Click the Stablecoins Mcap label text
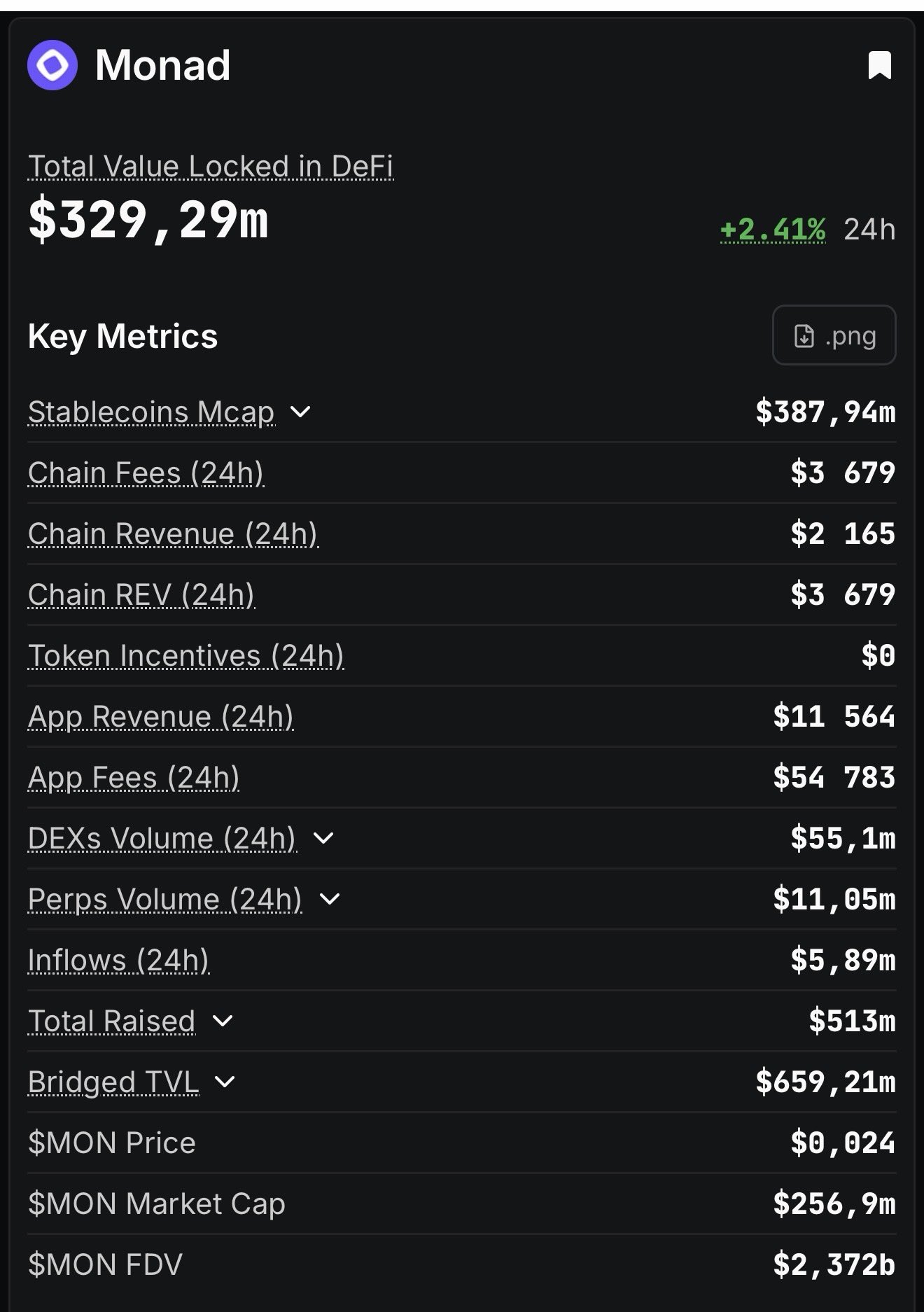Image resolution: width=924 pixels, height=1312 pixels. click(x=150, y=412)
